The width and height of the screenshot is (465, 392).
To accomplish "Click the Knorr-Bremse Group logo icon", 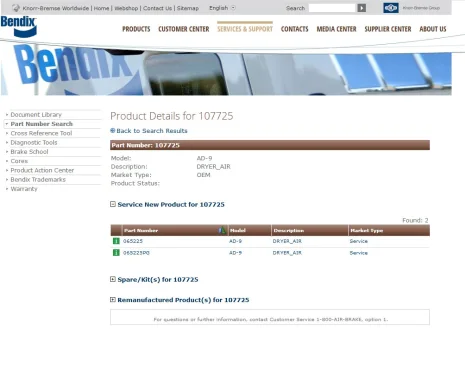I will tap(391, 8).
